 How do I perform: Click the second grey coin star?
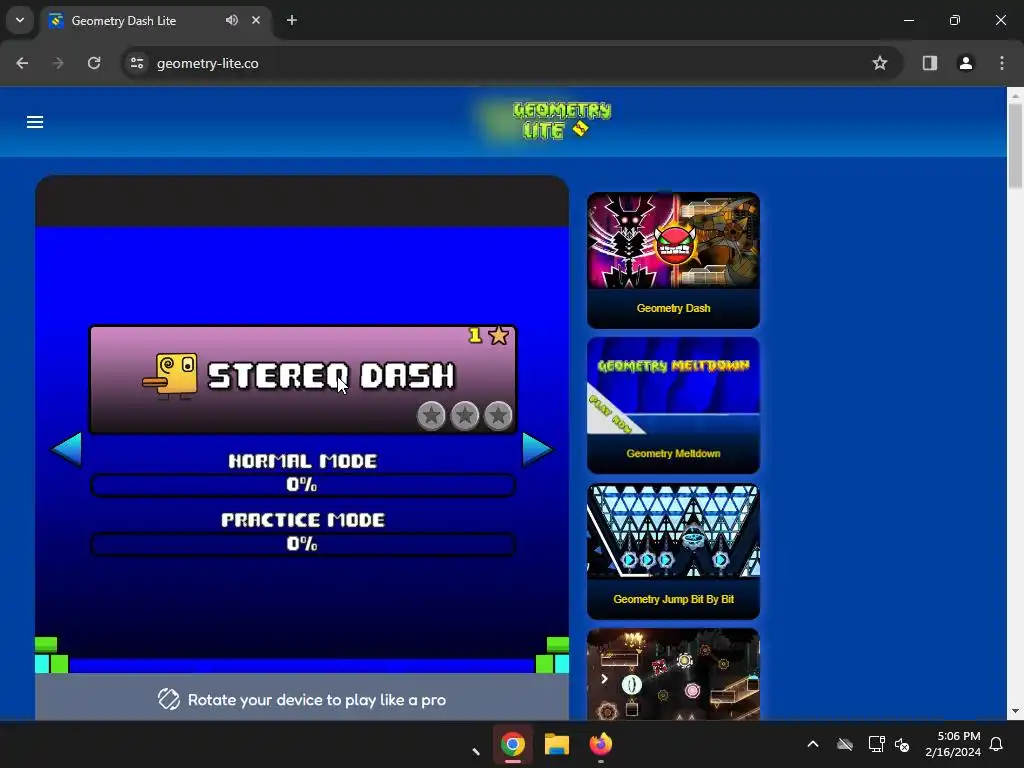click(x=465, y=415)
